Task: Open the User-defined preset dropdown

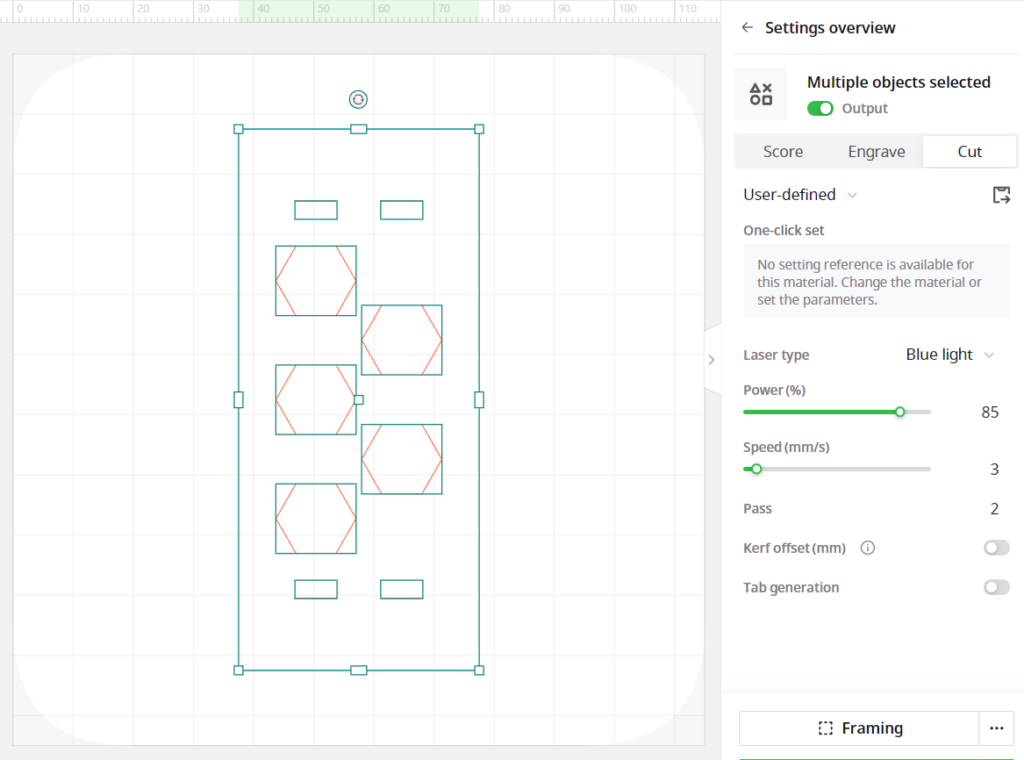Action: coord(800,195)
